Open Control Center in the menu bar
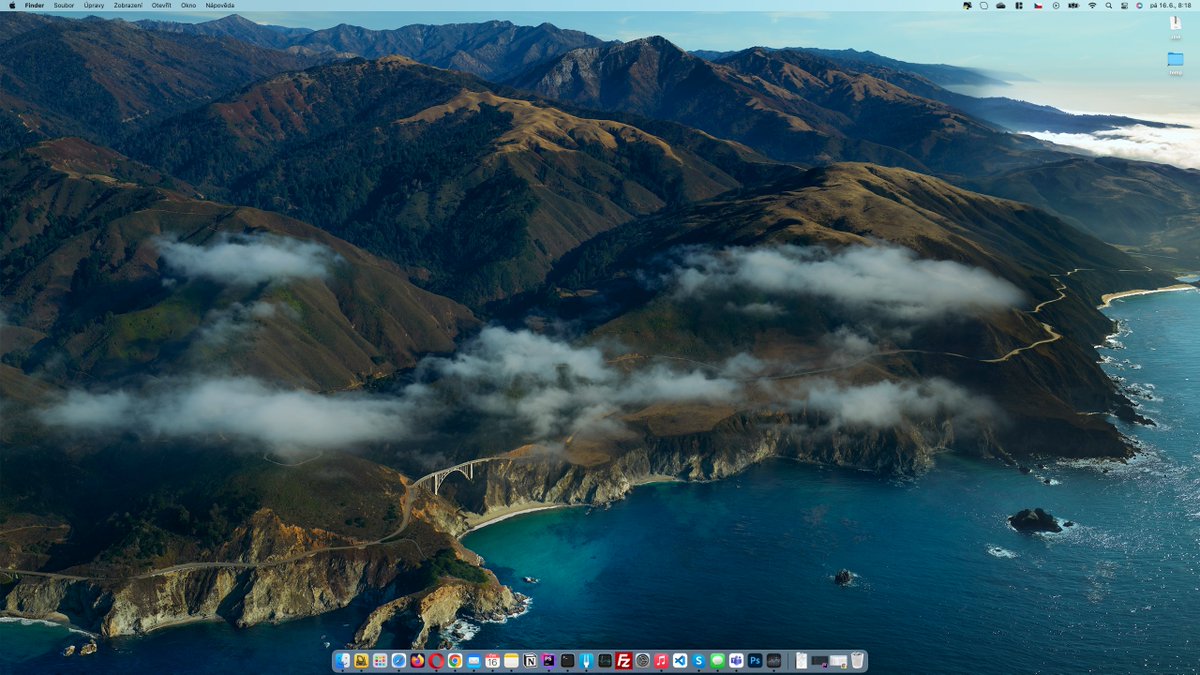Viewport: 1200px width, 675px height. point(1124,6)
